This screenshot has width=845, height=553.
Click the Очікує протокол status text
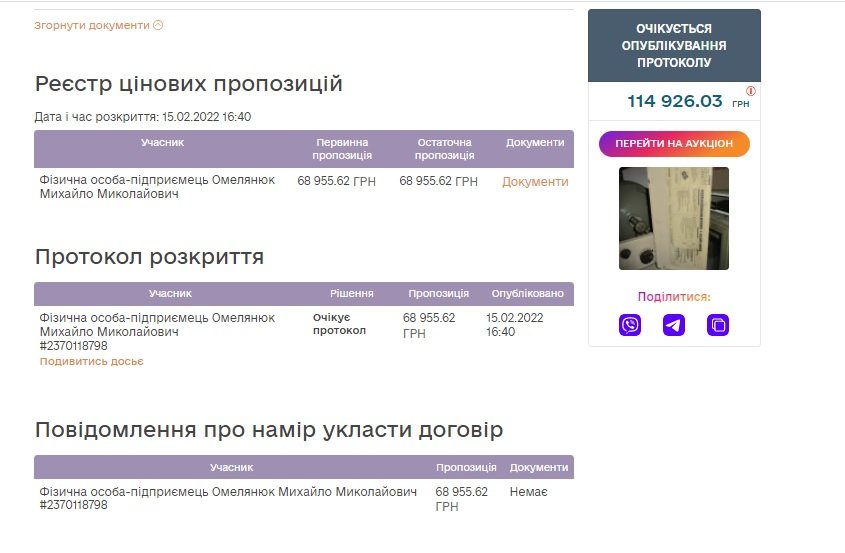340,324
